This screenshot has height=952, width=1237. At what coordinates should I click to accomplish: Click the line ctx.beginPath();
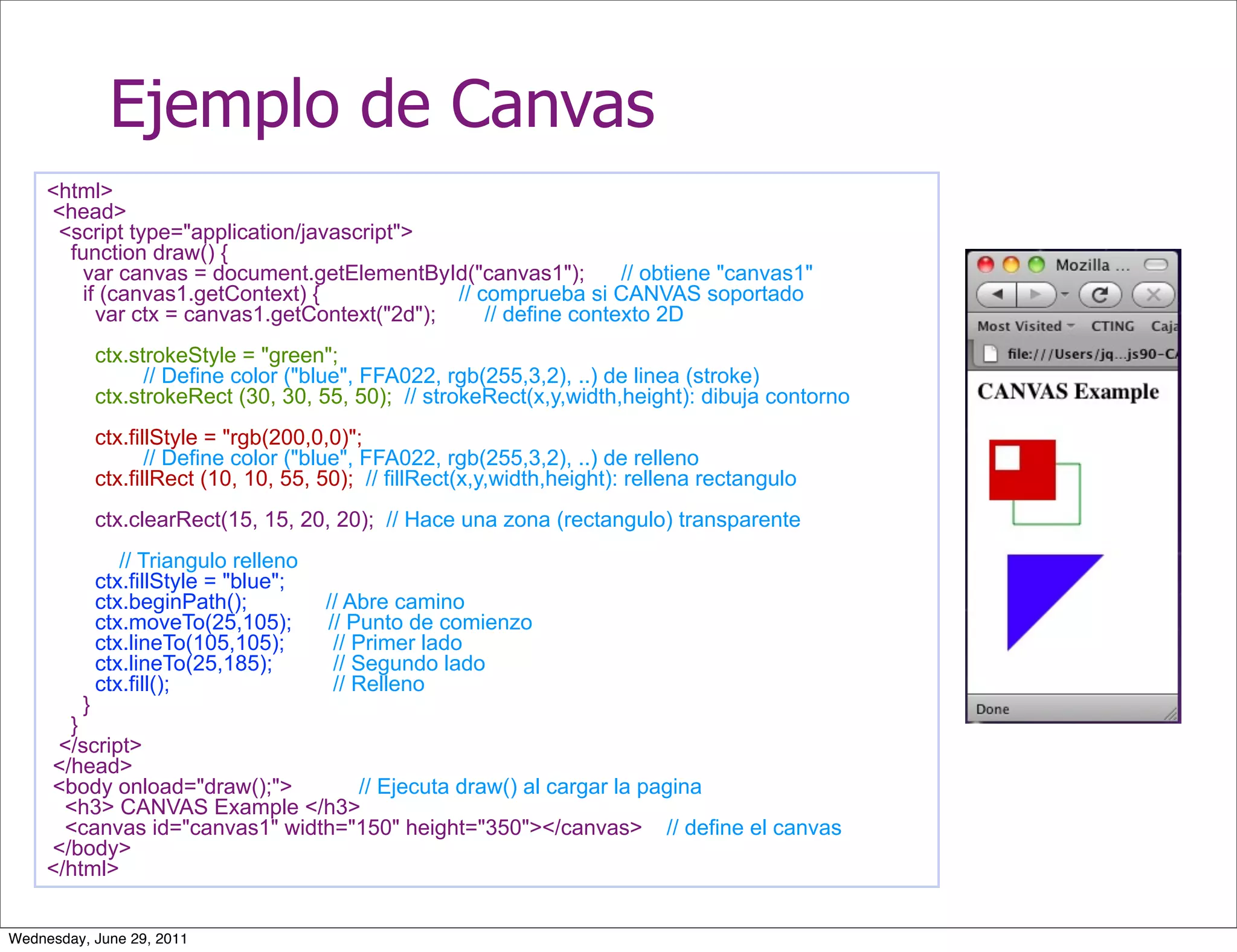(171, 602)
